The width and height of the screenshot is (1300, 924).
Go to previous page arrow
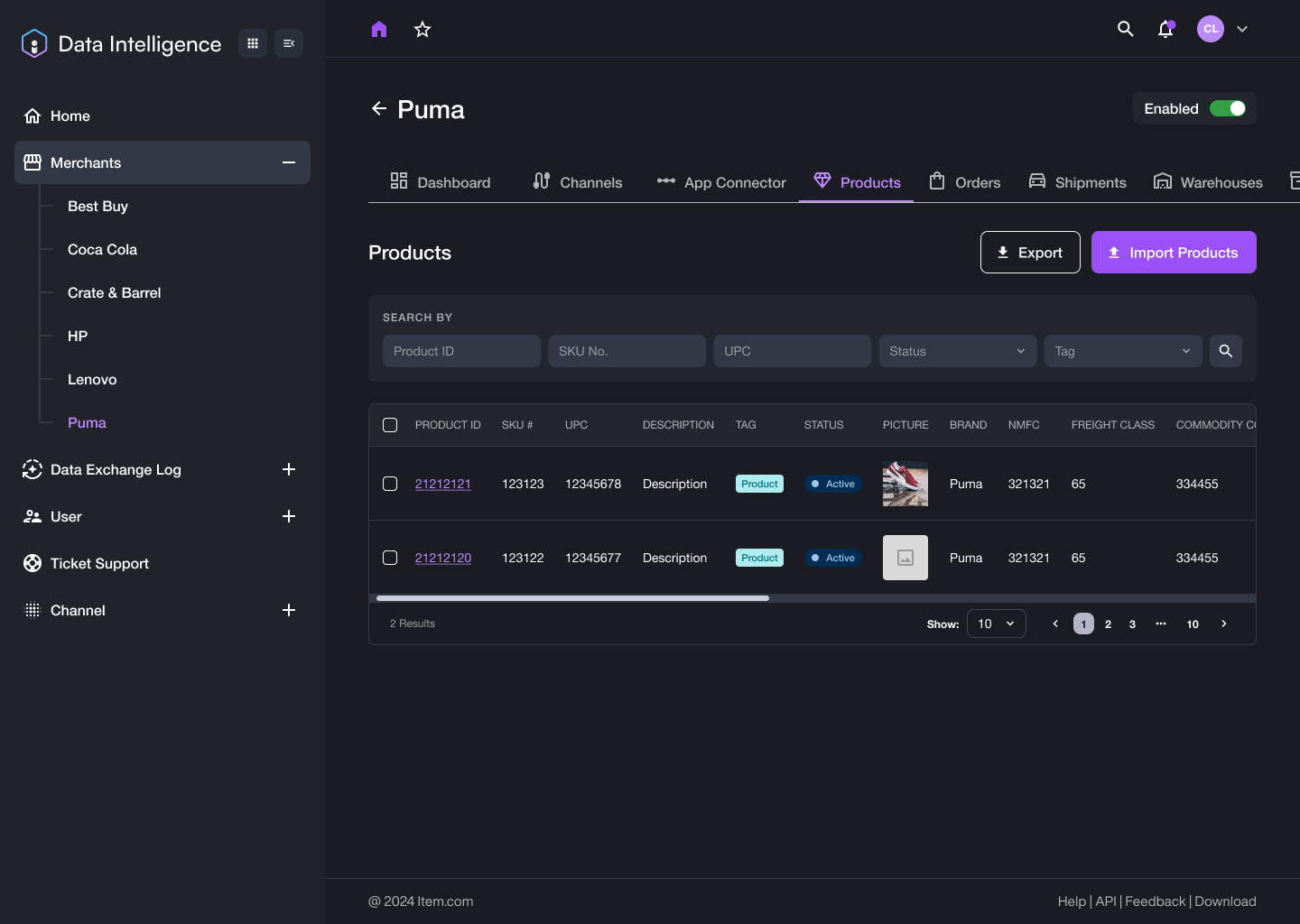pos(1055,624)
